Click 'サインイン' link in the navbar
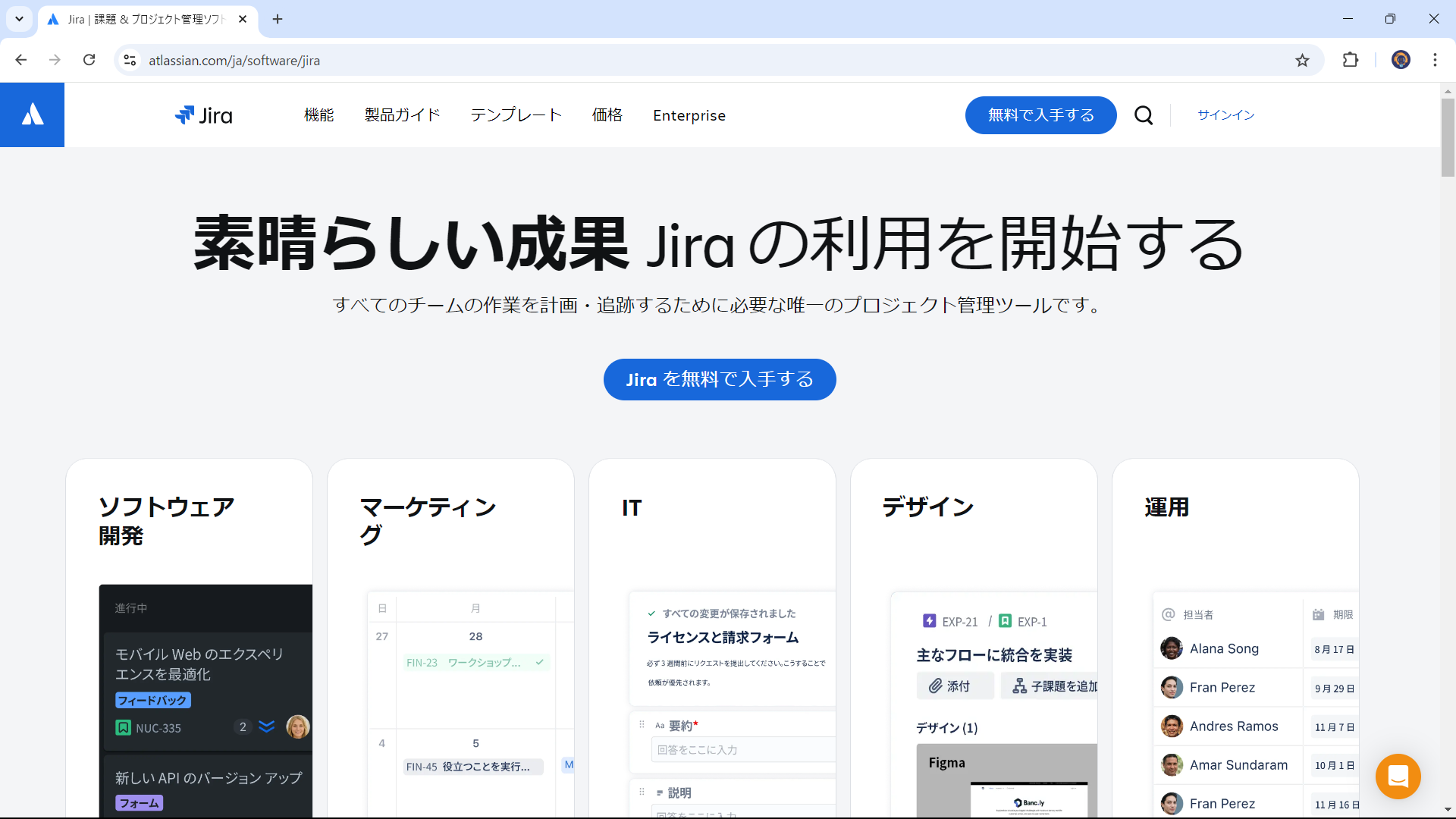Screen dimensions: 1456x819 1225,114
